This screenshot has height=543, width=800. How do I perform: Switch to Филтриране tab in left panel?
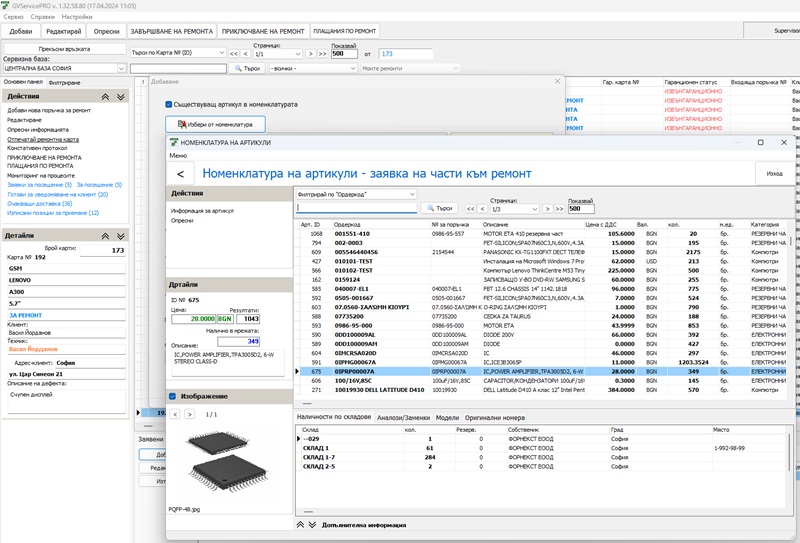pos(64,82)
